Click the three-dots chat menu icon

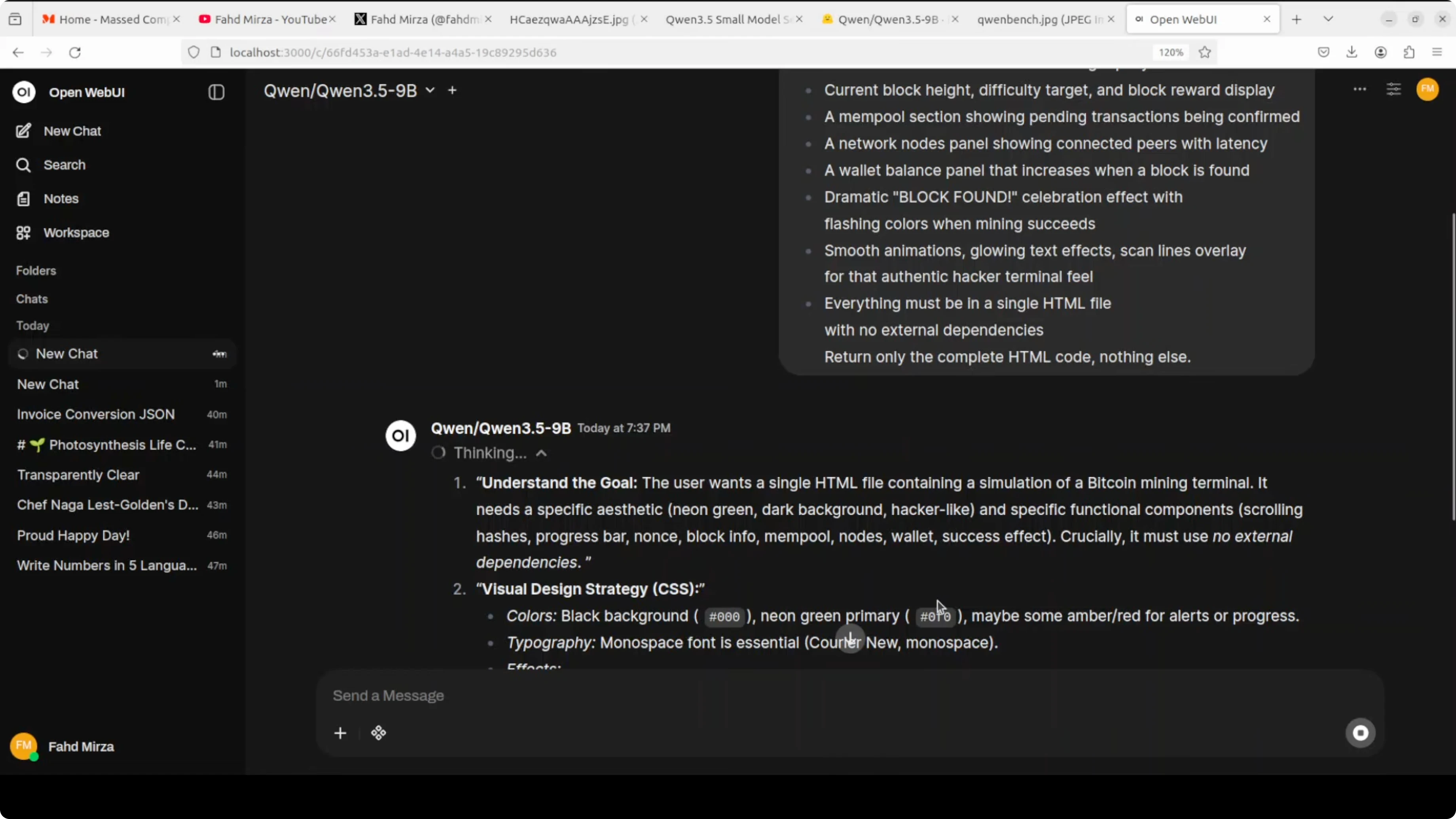(x=1359, y=89)
